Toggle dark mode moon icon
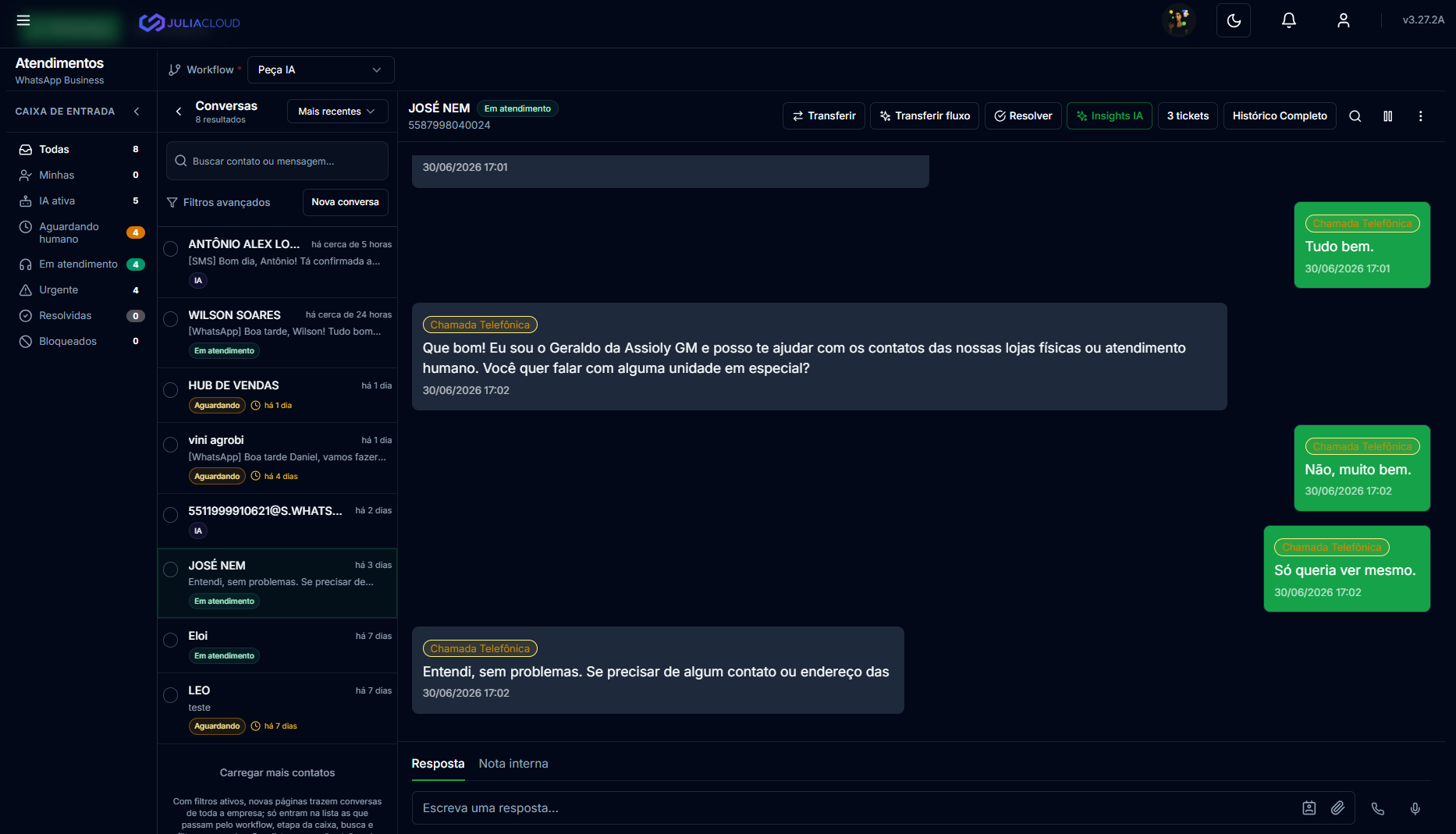The width and height of the screenshot is (1456, 834). click(x=1234, y=20)
